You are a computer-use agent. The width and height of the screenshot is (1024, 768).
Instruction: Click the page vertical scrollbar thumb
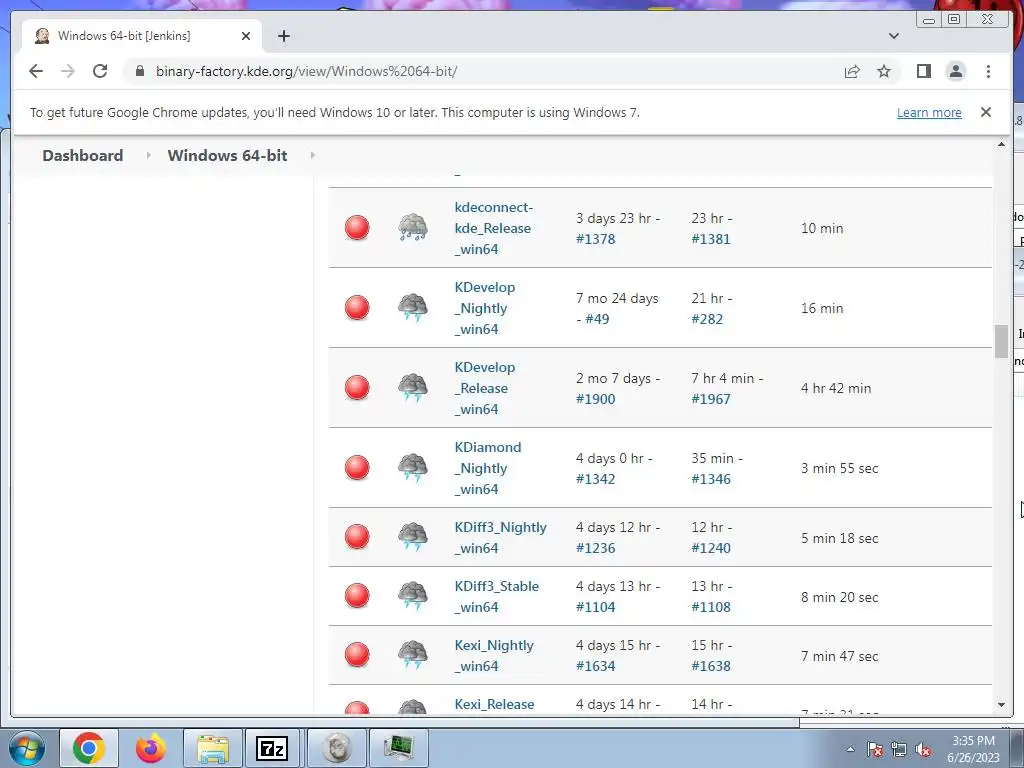1001,342
